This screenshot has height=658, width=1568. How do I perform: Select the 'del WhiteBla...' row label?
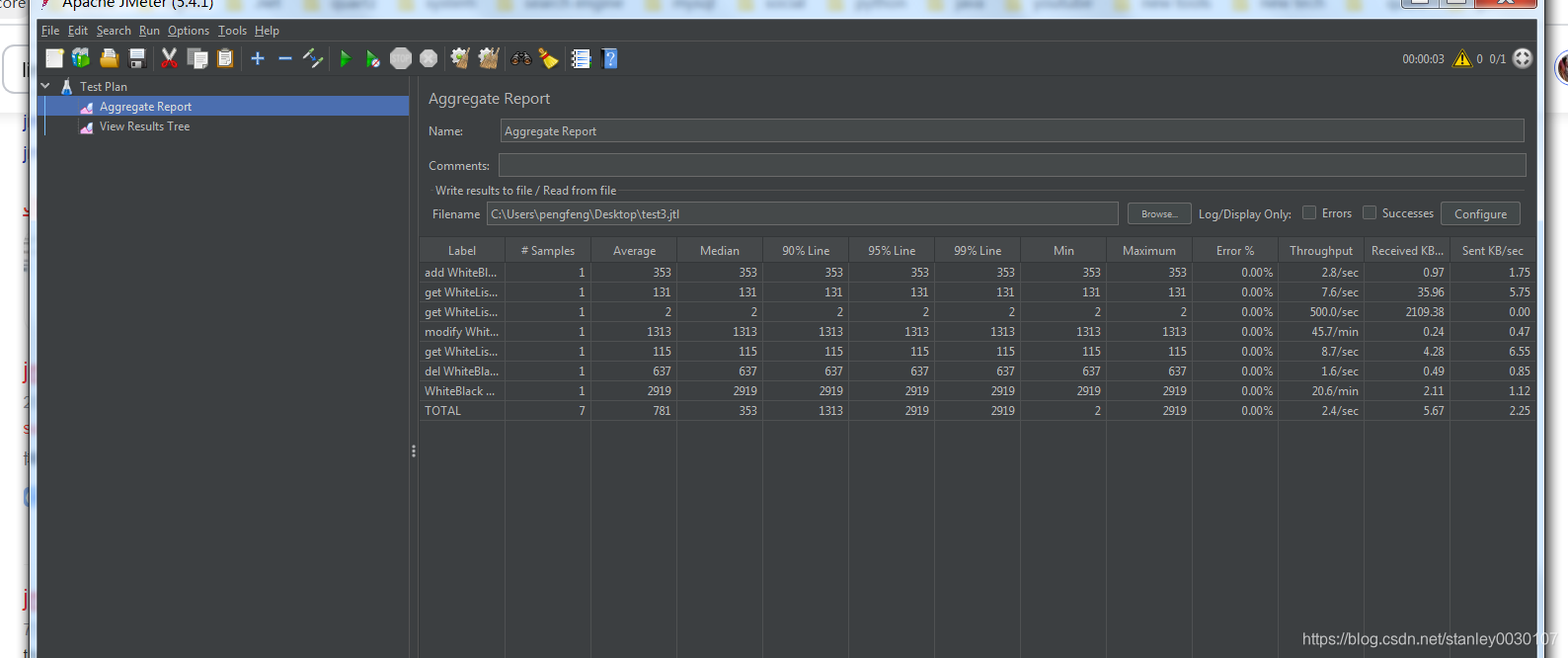pos(461,371)
